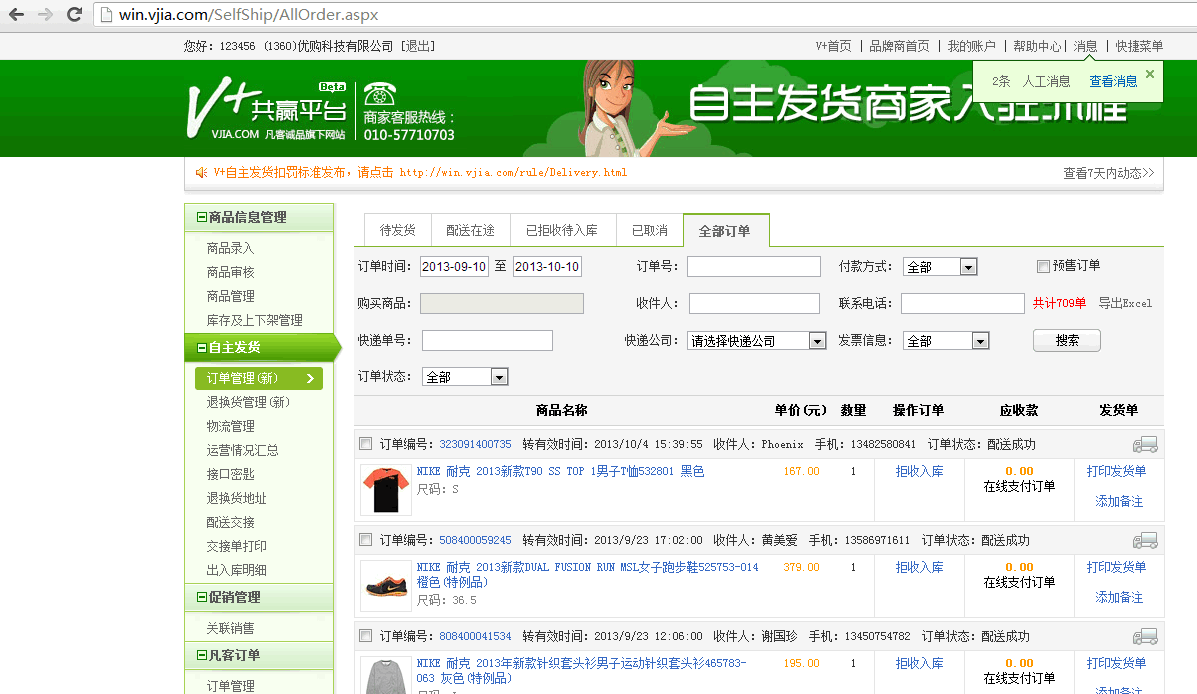The width and height of the screenshot is (1197, 694).
Task: Click 打印发货单 for order 508400059245
Action: click(x=1116, y=567)
